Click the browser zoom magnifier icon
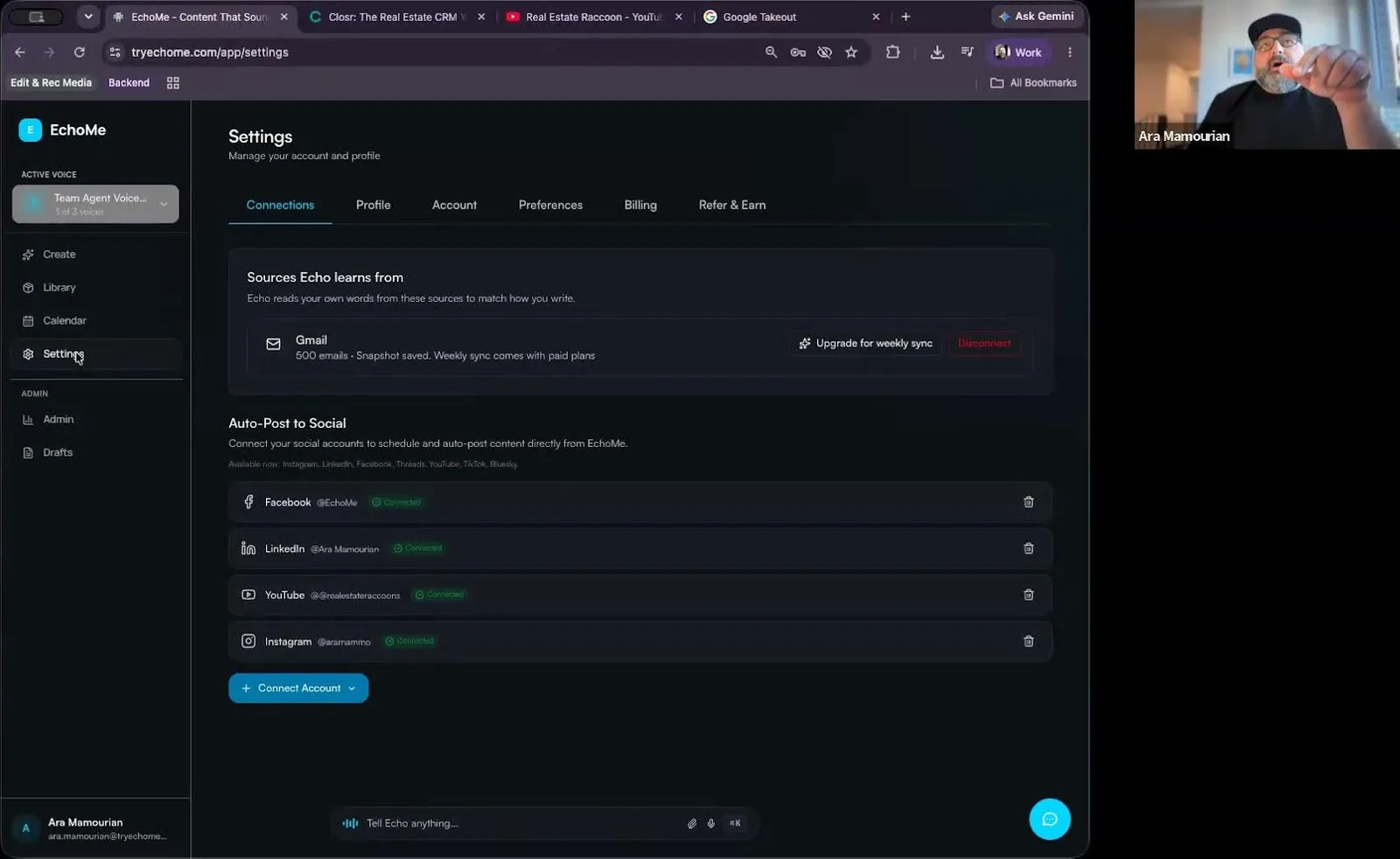Screen dimensions: 1400x859 (x=771, y=52)
